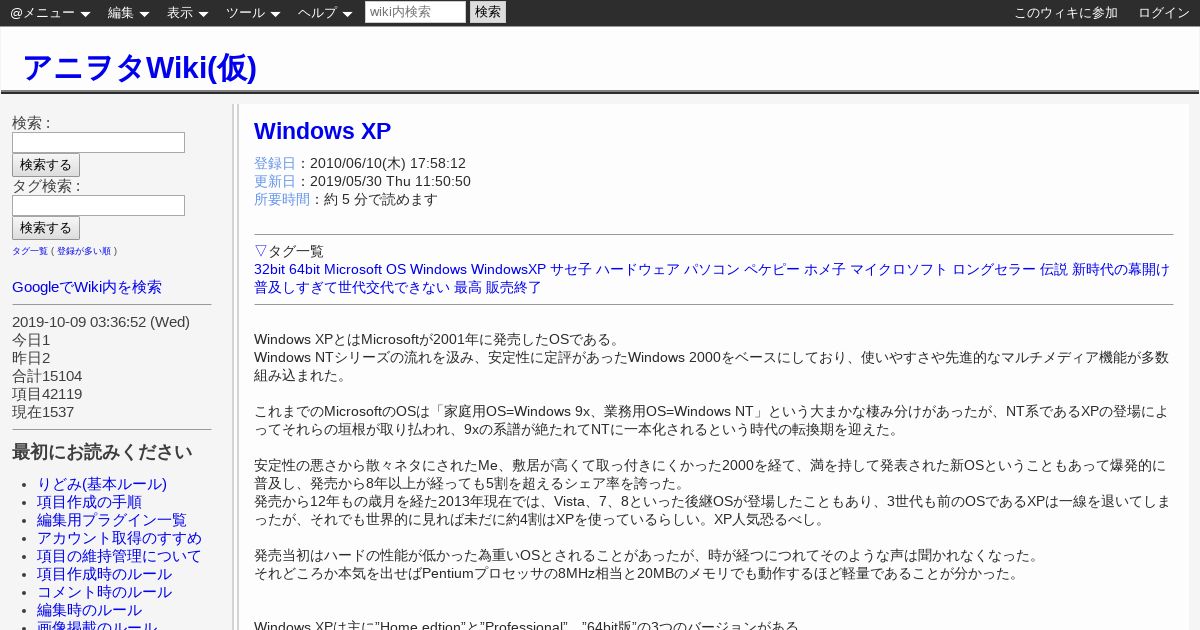
Task: Open GoogleでWiki内を検索 link
Action: pos(87,287)
